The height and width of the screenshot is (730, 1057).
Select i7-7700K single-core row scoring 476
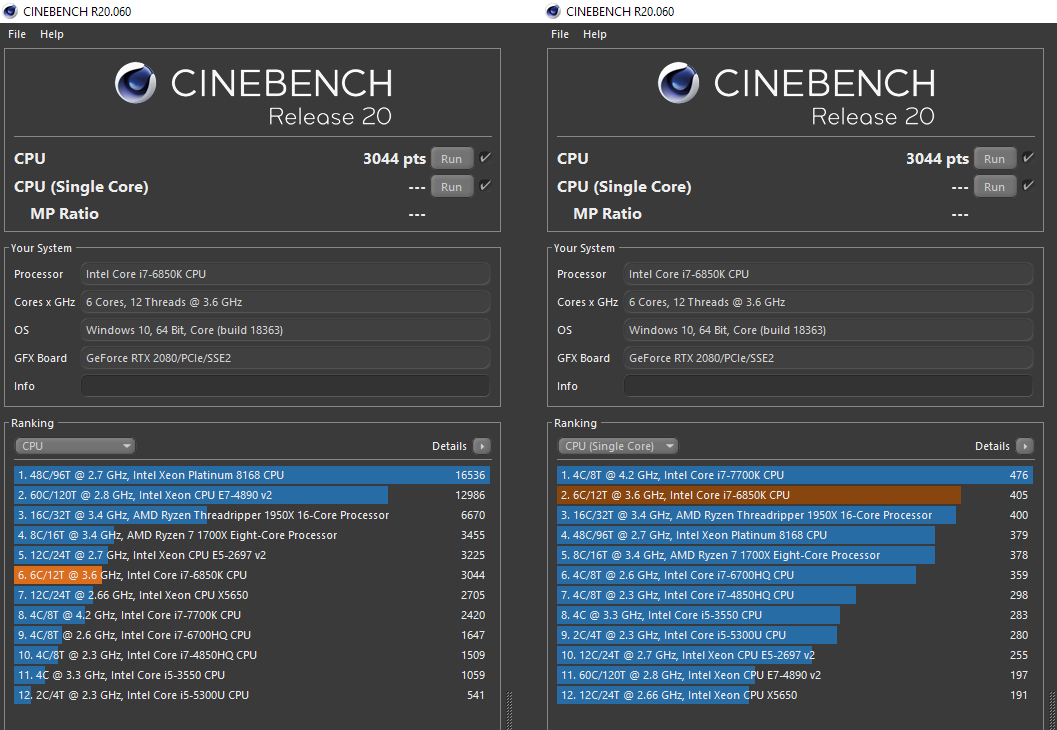795,475
